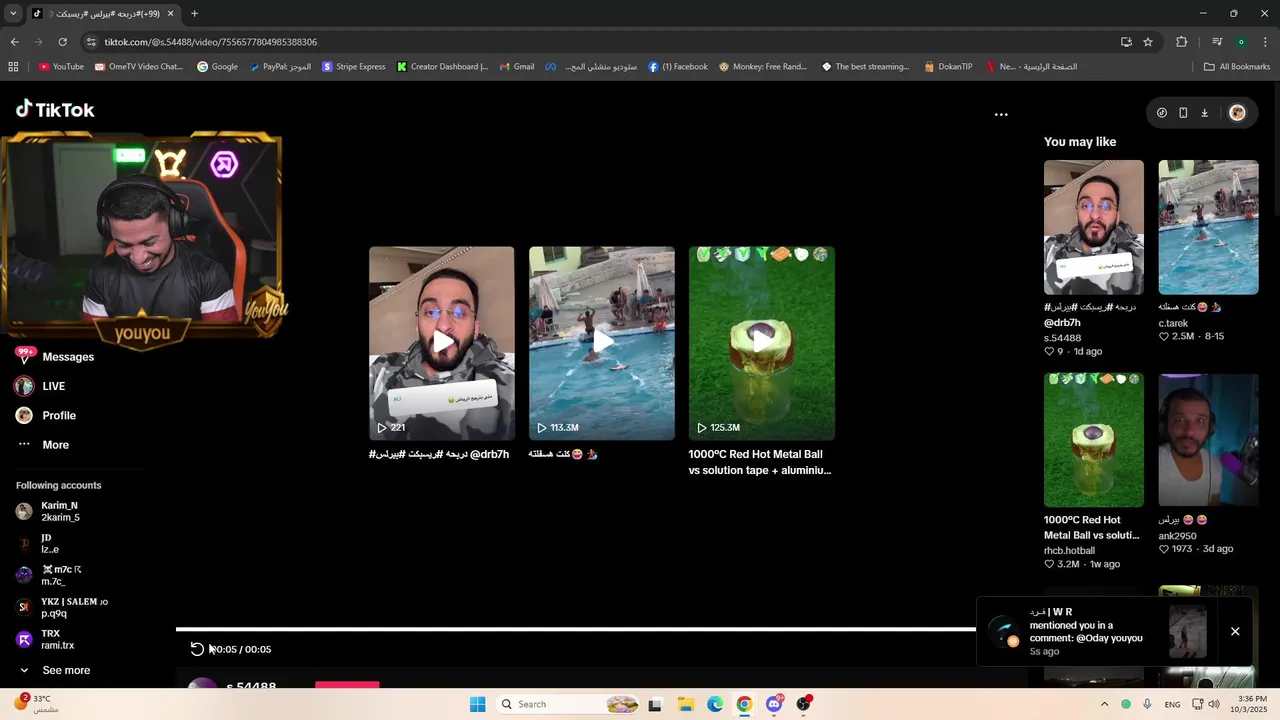Open You may like pool video by c.tarek
This screenshot has width=1280, height=720.
pyautogui.click(x=1208, y=227)
